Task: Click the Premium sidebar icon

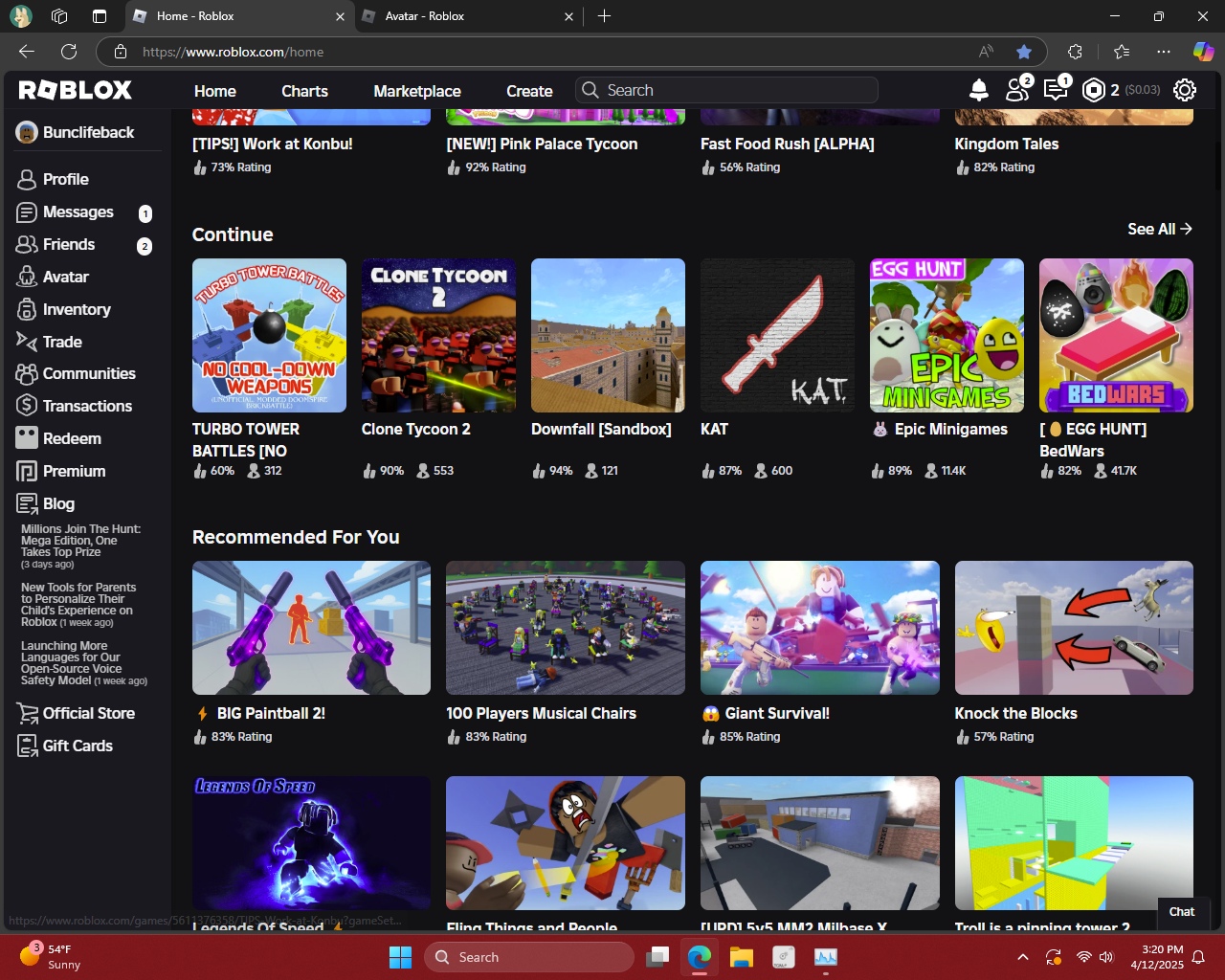Action: pyautogui.click(x=27, y=471)
